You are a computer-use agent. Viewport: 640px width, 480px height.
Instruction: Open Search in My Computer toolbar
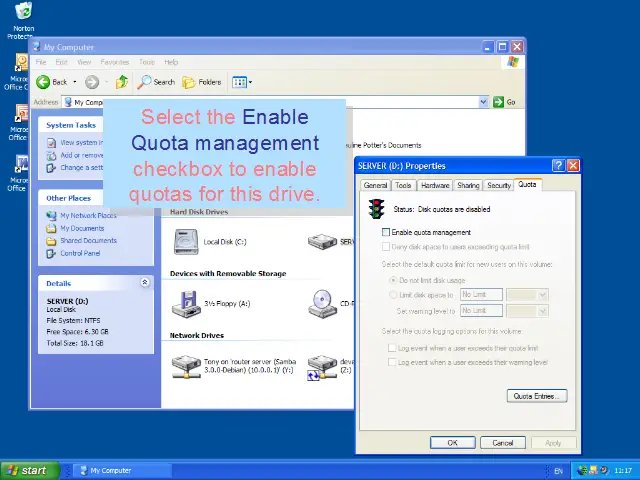[x=156, y=82]
